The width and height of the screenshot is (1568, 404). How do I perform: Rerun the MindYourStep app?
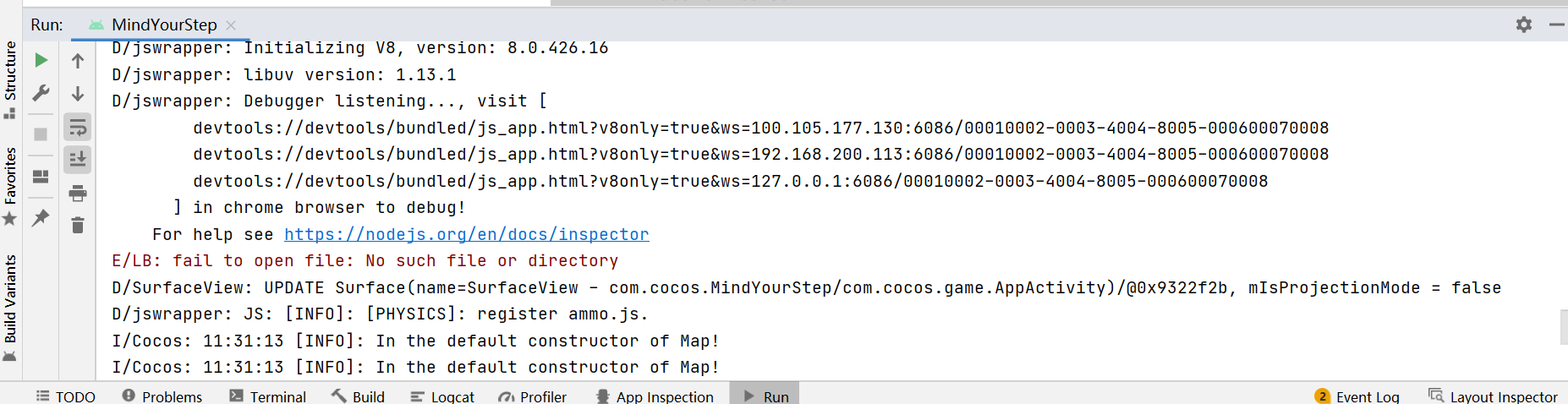click(x=41, y=60)
